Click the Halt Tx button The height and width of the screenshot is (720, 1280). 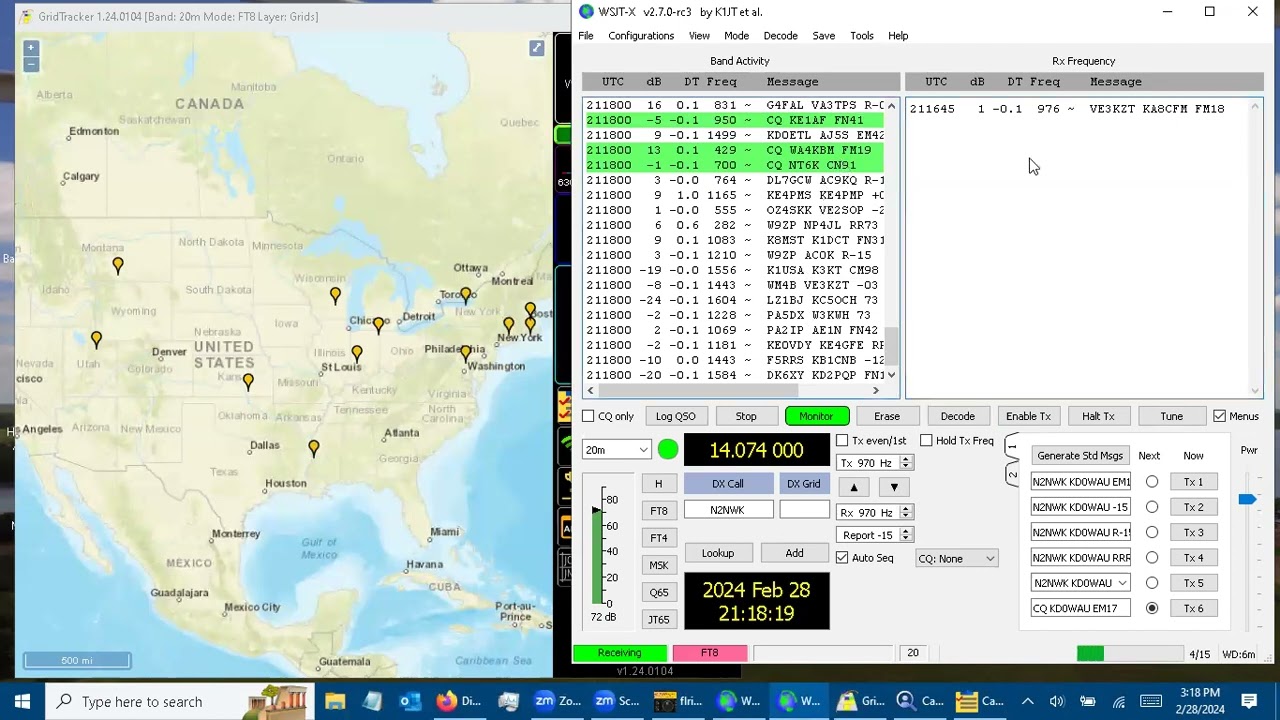[1098, 416]
